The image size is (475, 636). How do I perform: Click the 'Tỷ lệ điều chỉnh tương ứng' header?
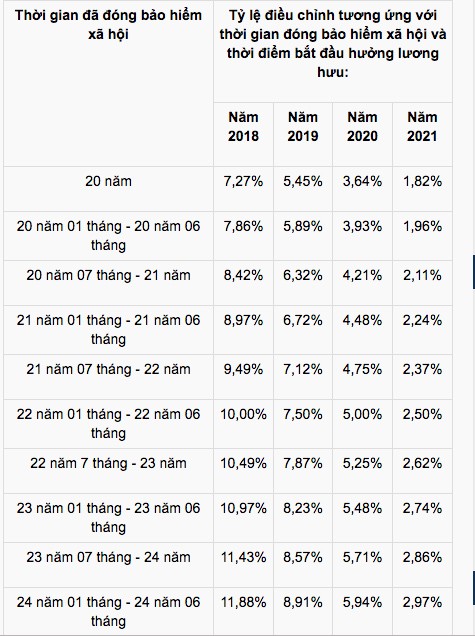click(x=333, y=44)
